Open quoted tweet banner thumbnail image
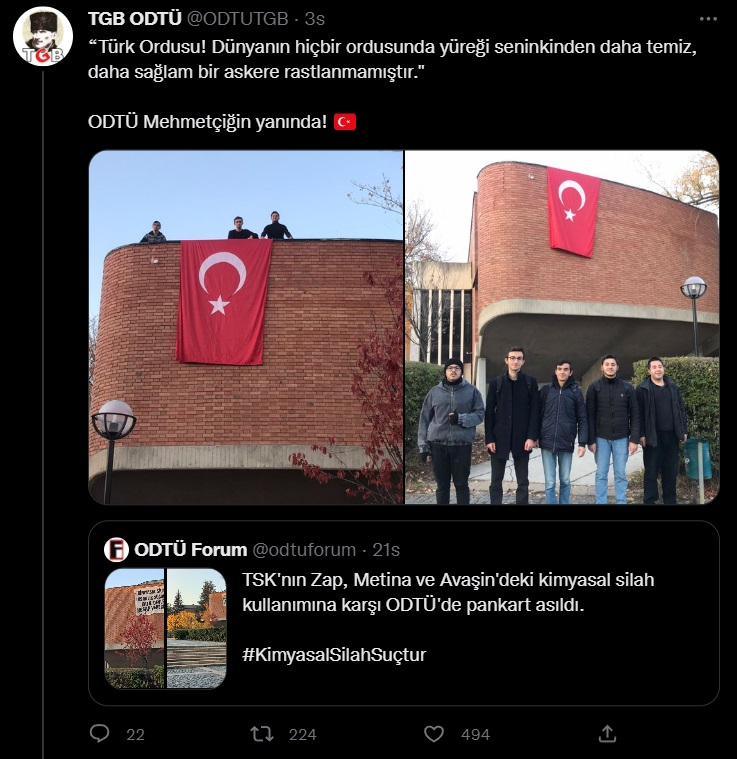The height and width of the screenshot is (759, 737). (135, 628)
